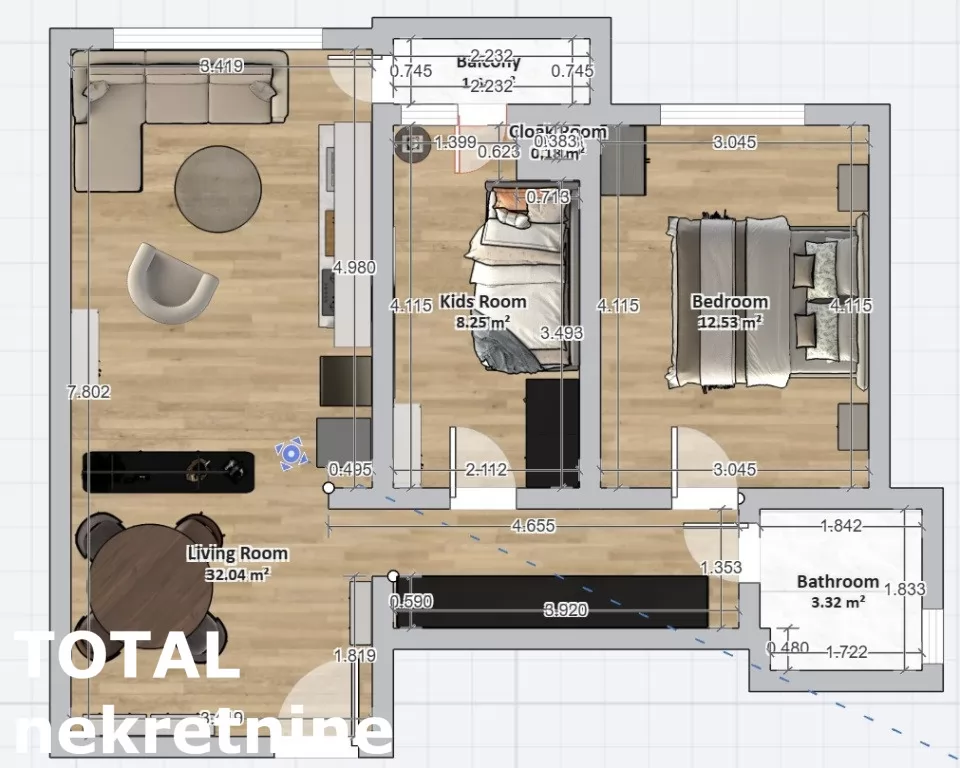Click the 1.353 hallway dimension

pyautogui.click(x=721, y=567)
